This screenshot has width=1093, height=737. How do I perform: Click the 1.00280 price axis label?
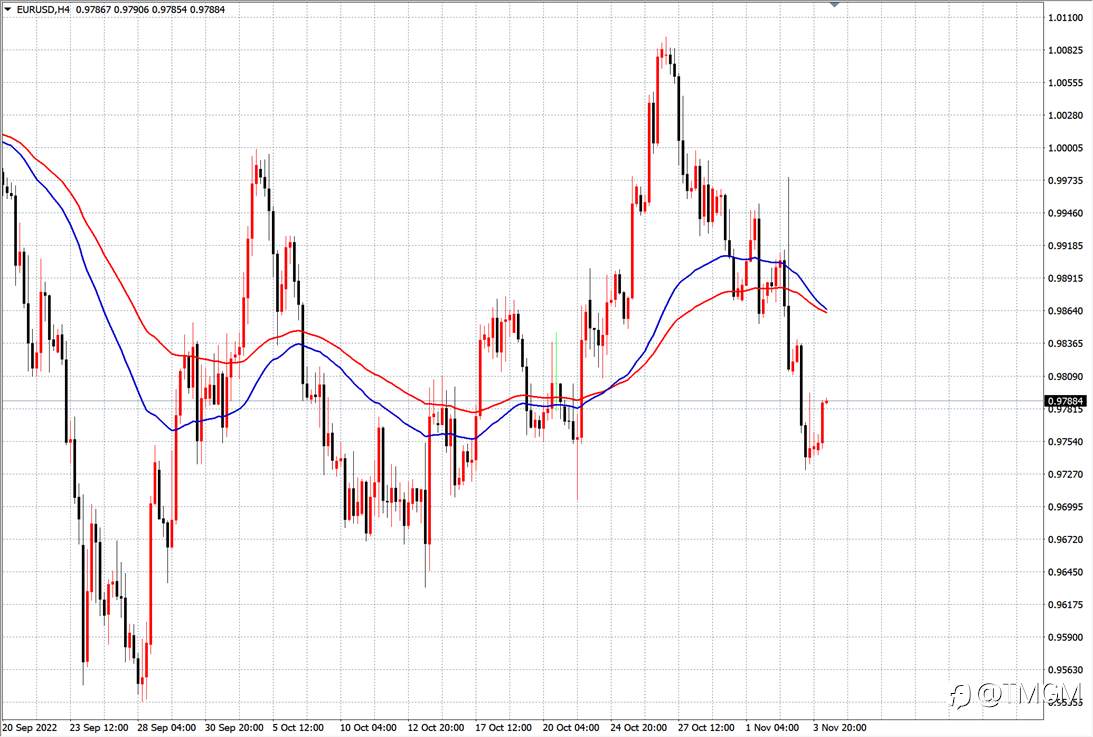pos(1066,115)
